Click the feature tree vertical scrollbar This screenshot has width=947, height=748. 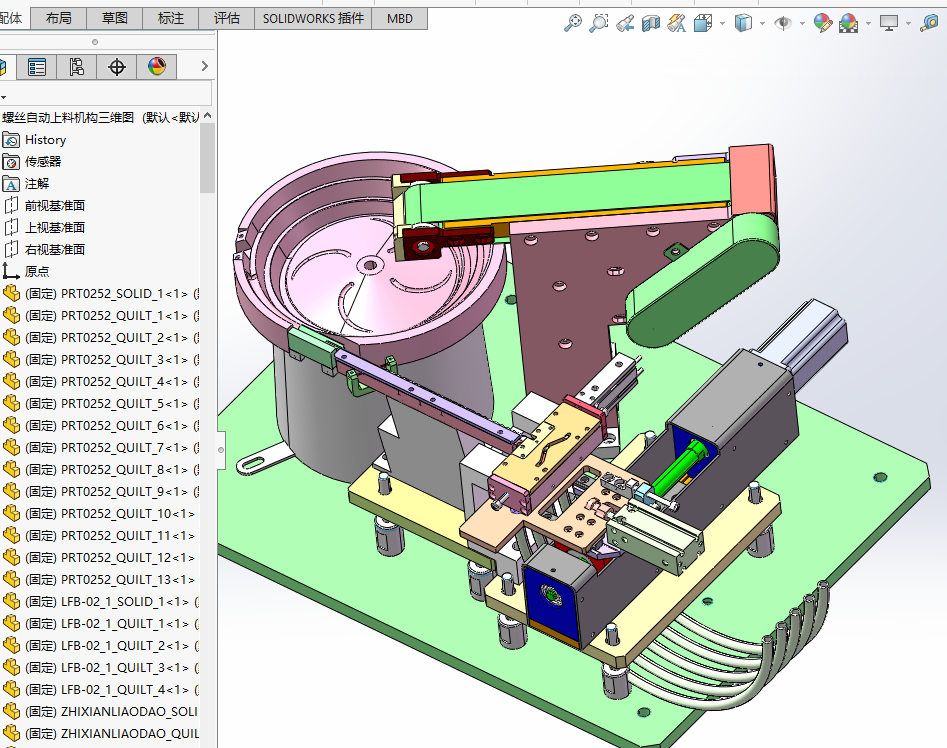pyautogui.click(x=208, y=158)
